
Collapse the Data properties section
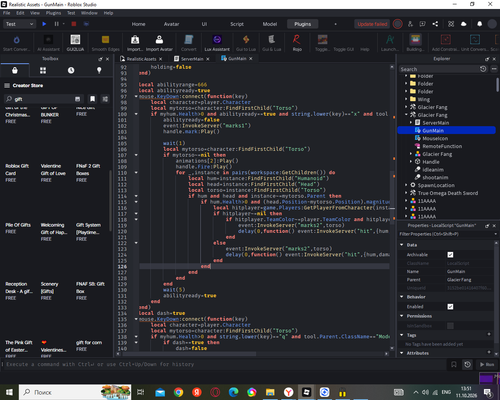402,245
